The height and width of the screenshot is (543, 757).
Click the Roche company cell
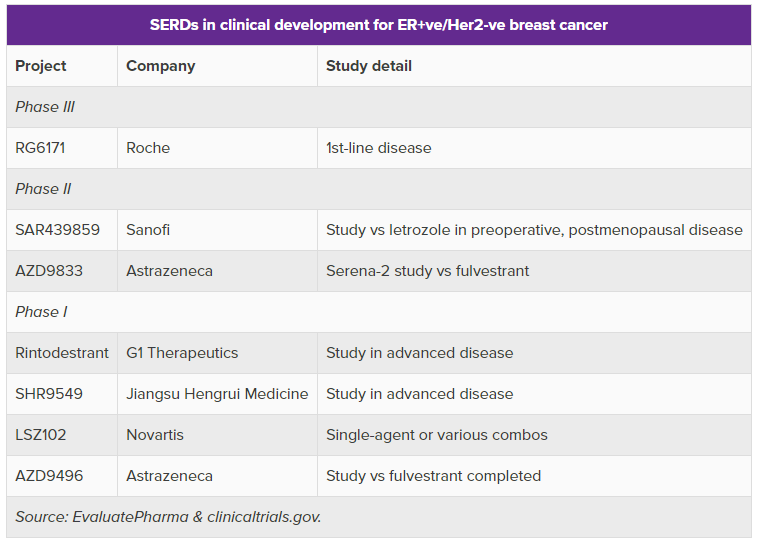coord(148,148)
